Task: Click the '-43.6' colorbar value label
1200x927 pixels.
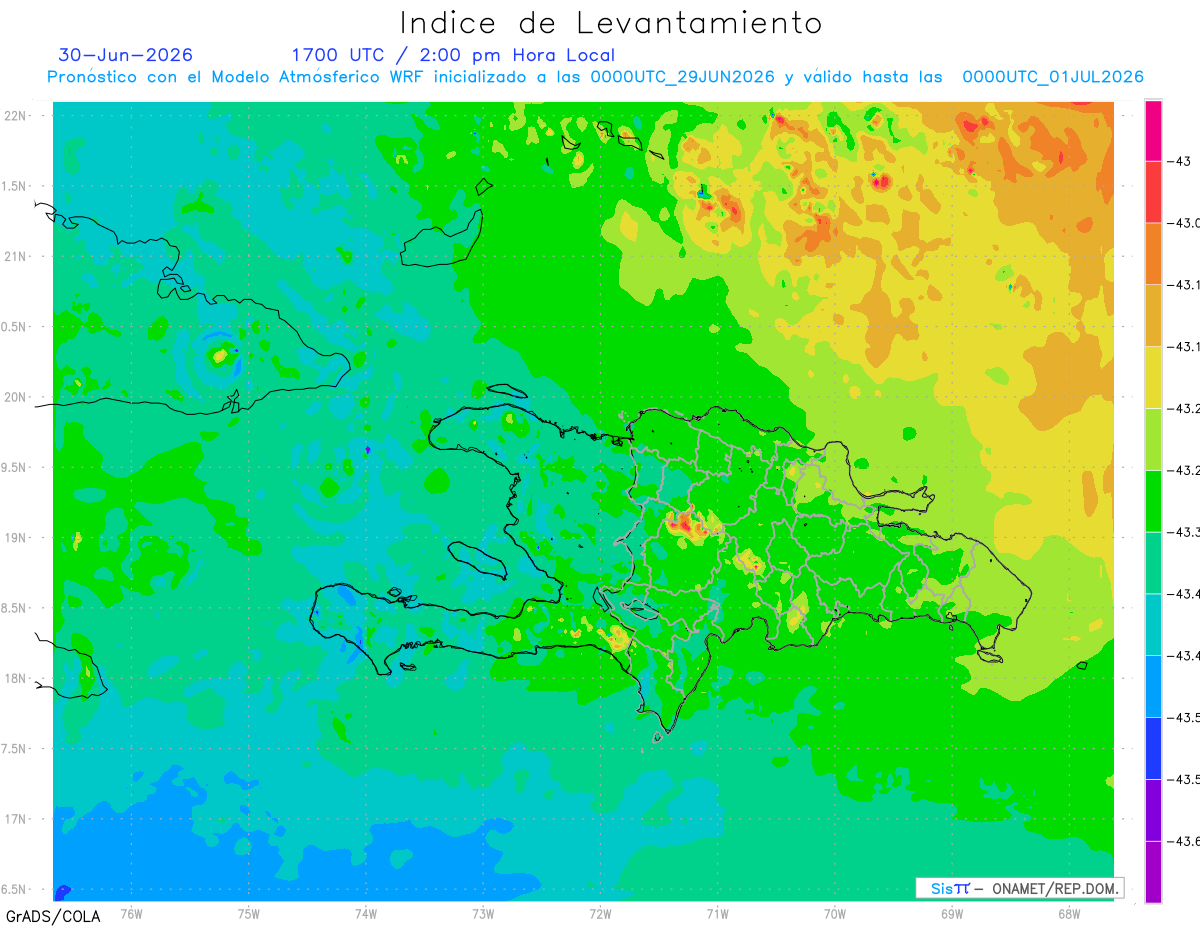Action: (x=1183, y=841)
